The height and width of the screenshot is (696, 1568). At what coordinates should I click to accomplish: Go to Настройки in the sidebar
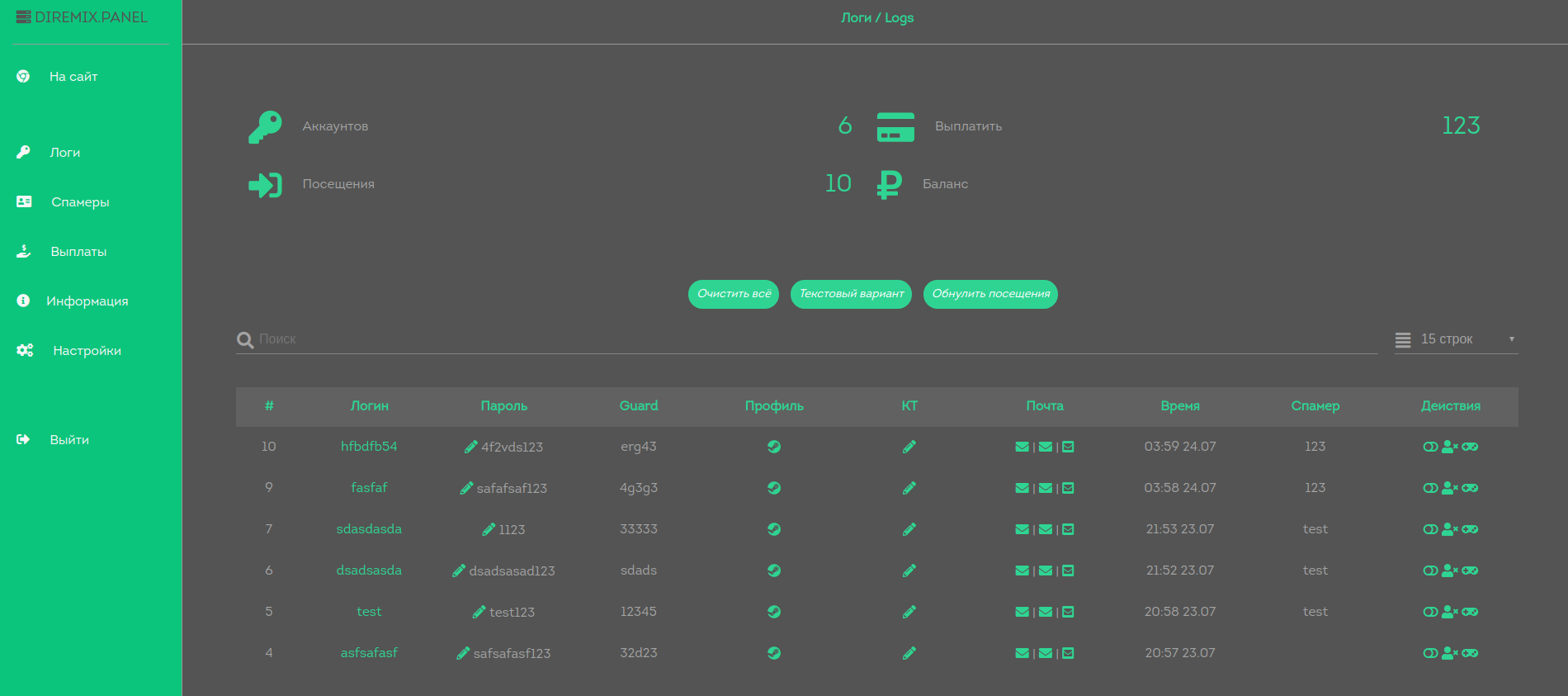click(87, 351)
